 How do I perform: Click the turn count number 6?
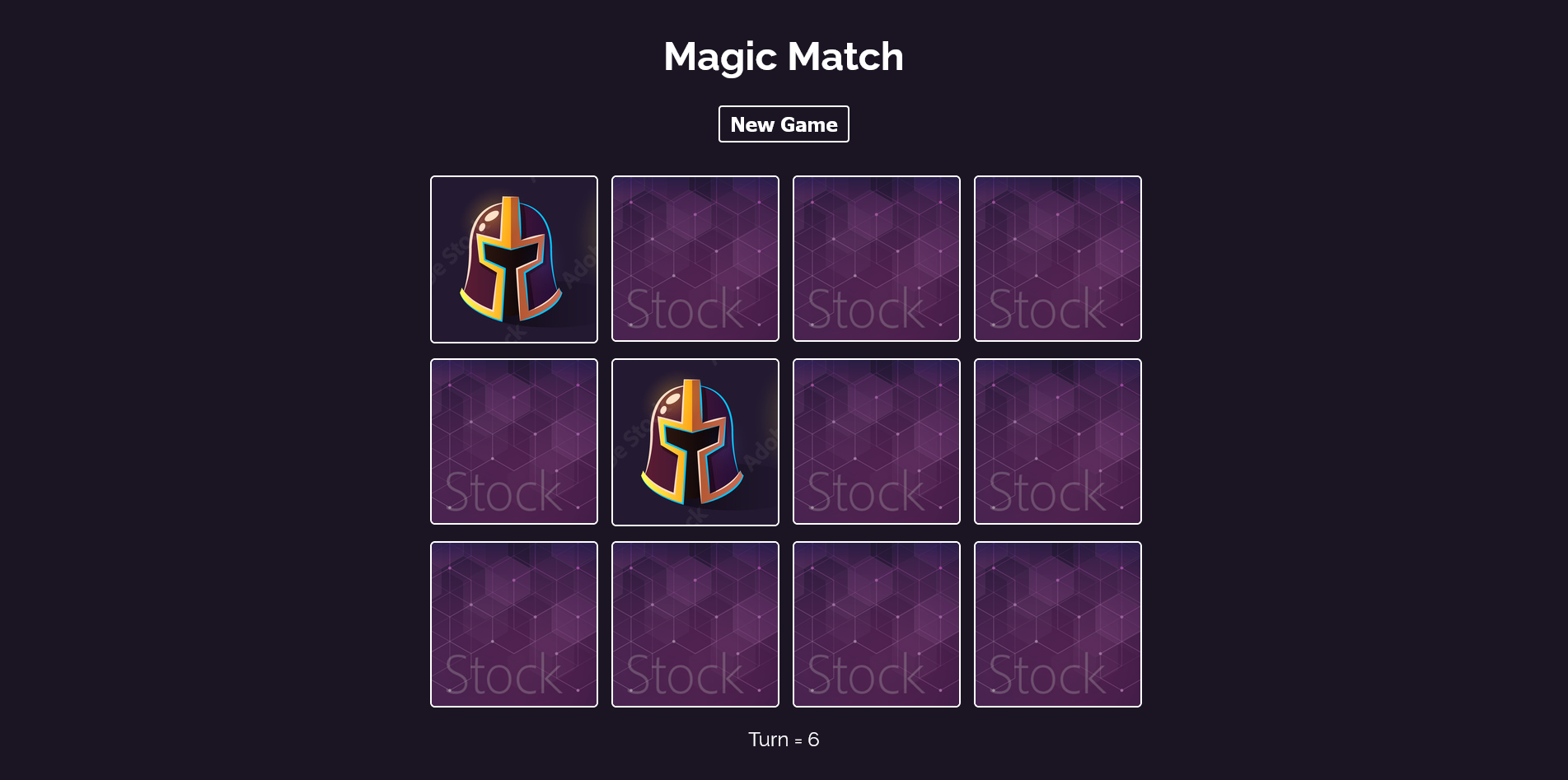pyautogui.click(x=813, y=740)
